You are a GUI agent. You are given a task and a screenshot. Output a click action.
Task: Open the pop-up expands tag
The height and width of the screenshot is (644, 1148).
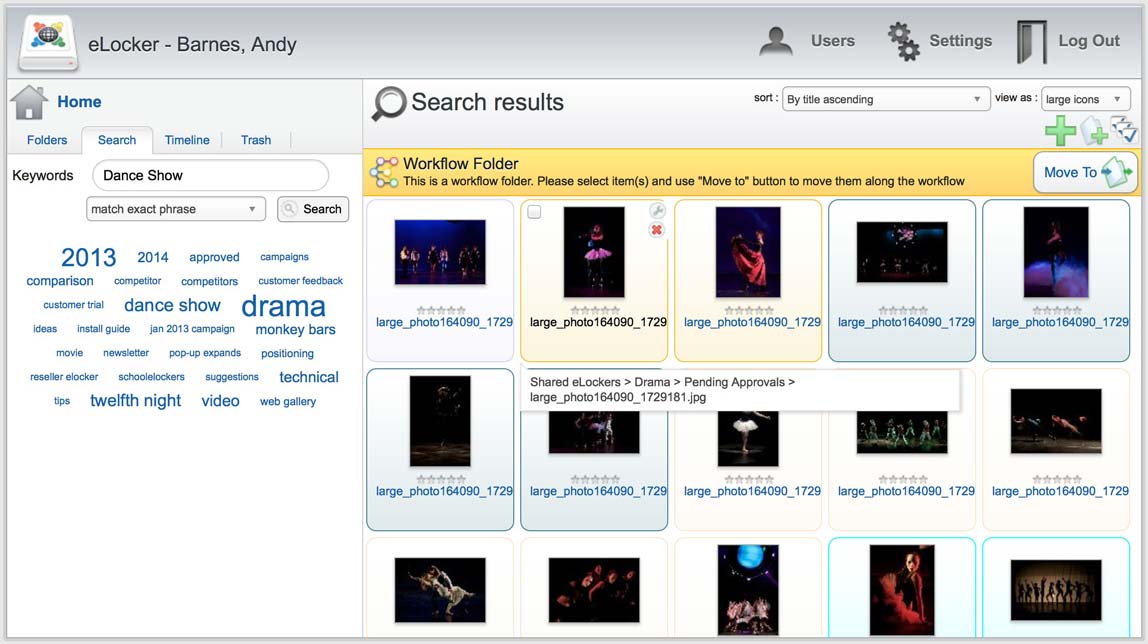pos(205,353)
